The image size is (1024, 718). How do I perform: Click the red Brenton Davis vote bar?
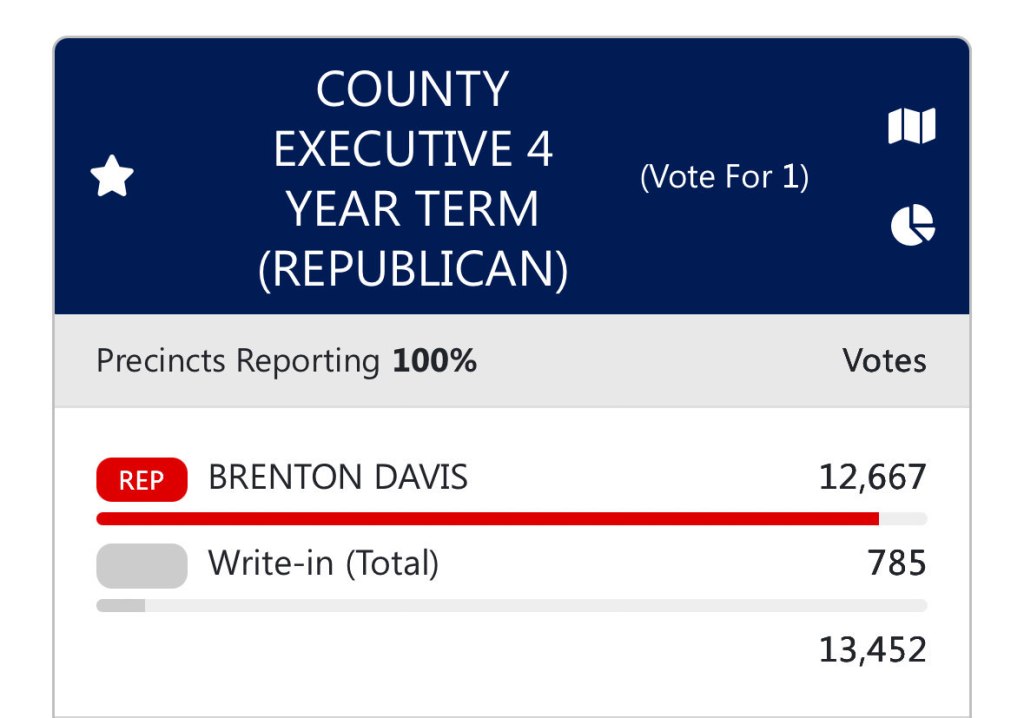(487, 518)
